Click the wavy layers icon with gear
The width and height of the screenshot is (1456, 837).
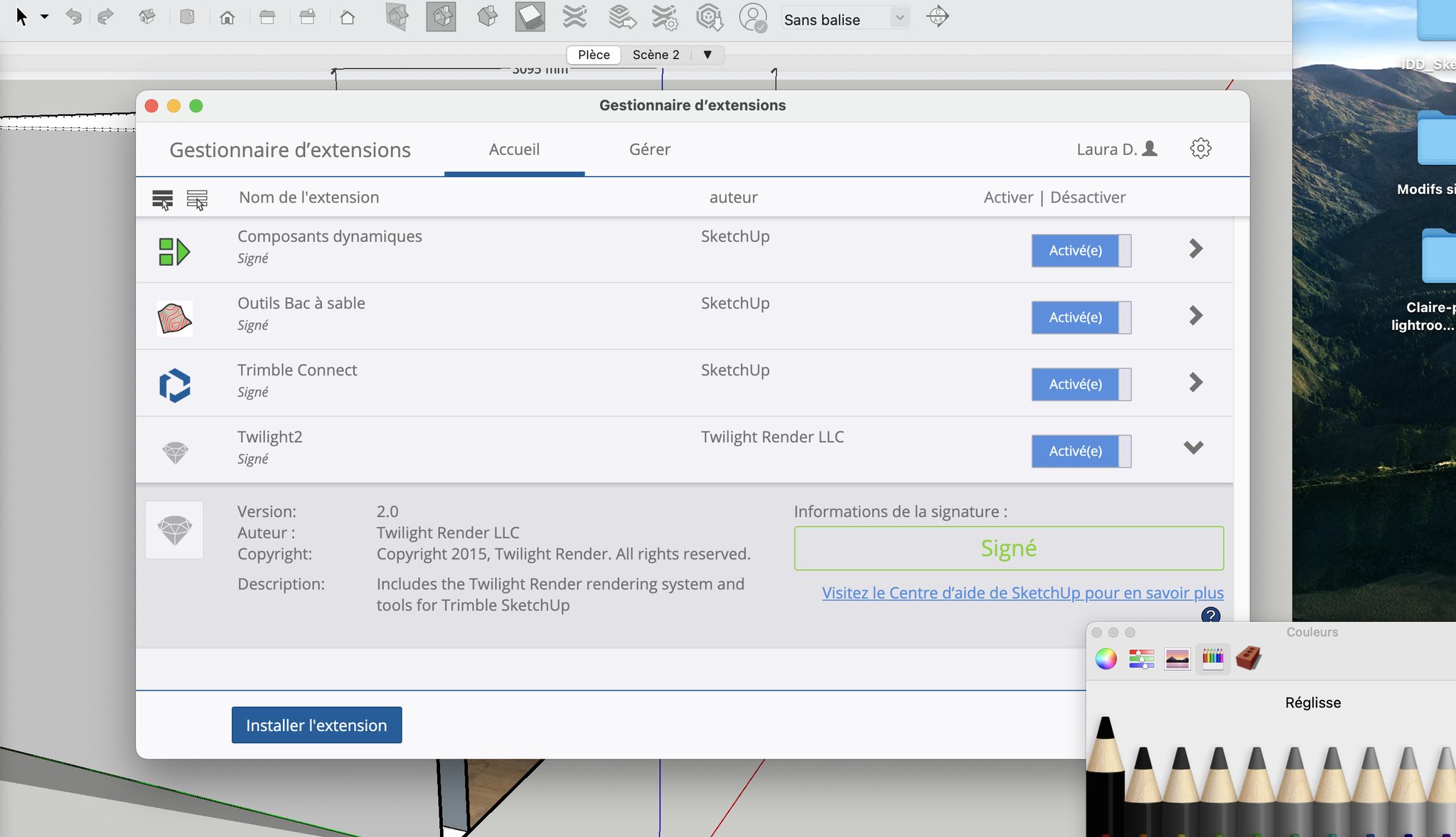665,17
